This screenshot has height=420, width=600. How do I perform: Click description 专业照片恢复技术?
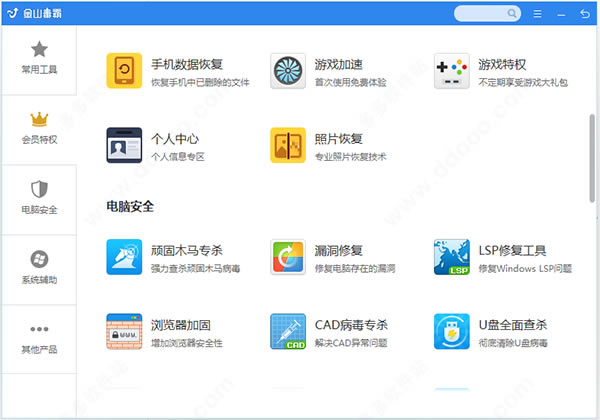click(351, 156)
